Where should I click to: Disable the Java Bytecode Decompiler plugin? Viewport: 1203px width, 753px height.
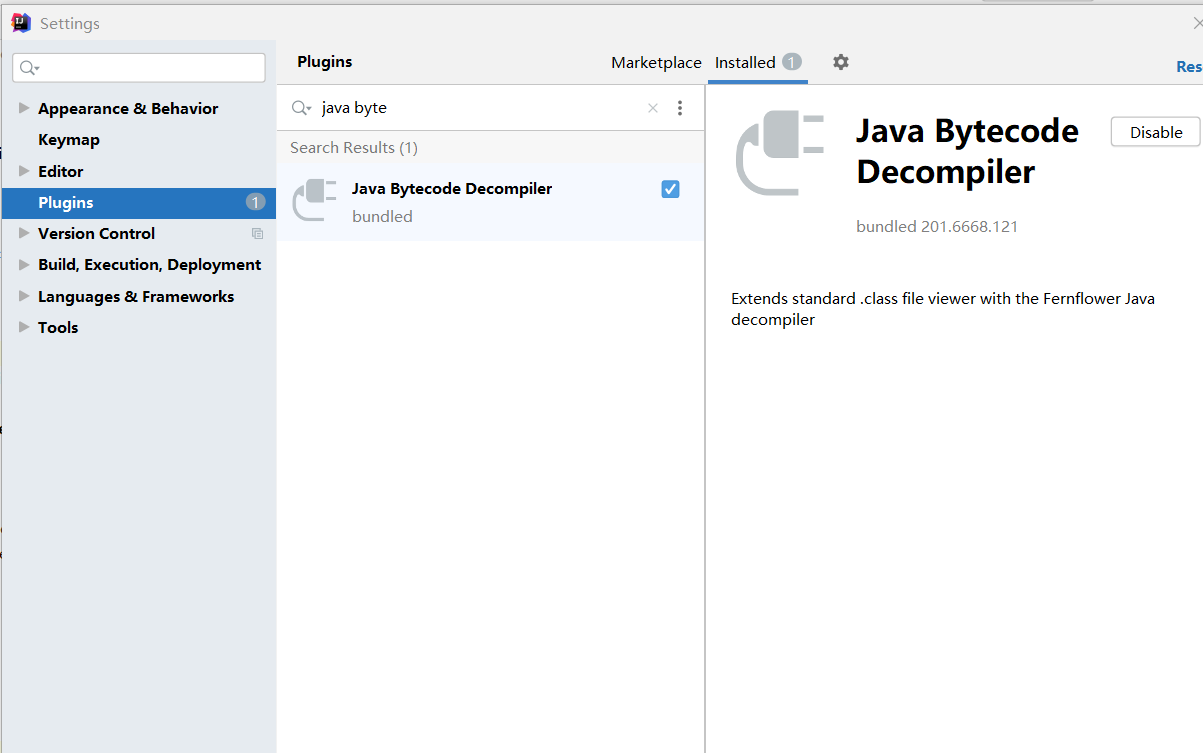[1156, 132]
